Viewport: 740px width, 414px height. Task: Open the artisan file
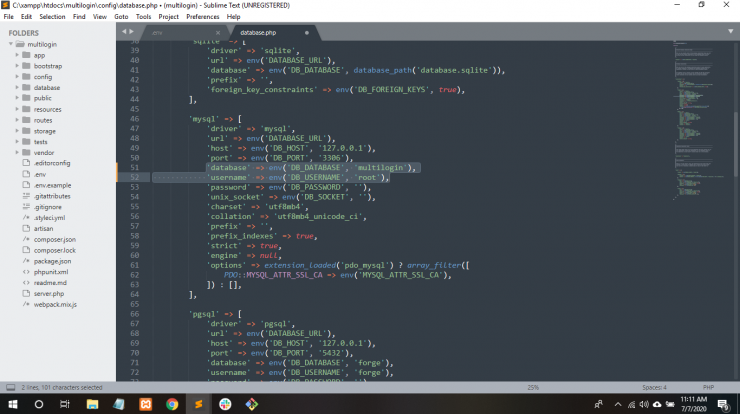(43, 228)
